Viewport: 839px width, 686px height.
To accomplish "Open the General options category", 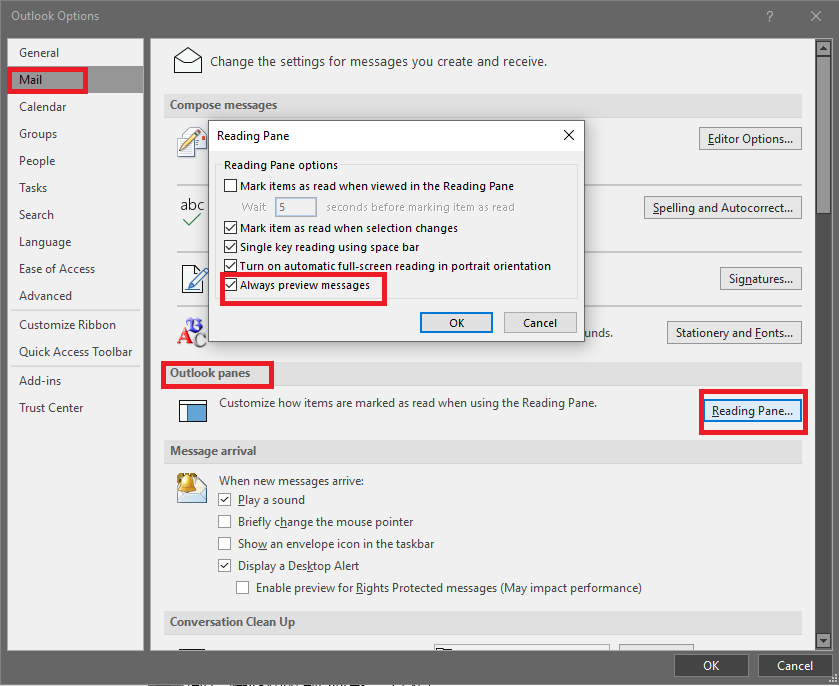I will (x=75, y=52).
